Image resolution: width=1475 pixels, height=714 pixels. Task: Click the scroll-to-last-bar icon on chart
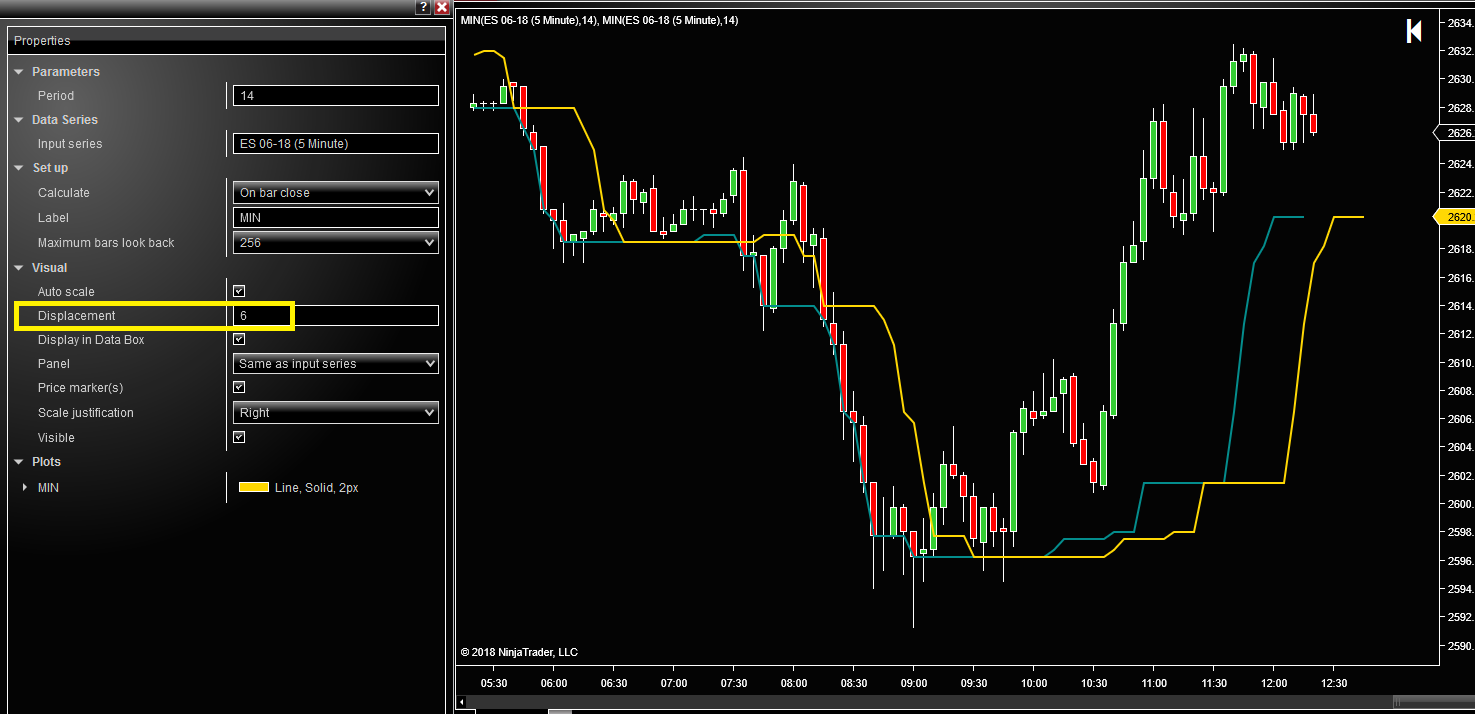[x=1414, y=32]
